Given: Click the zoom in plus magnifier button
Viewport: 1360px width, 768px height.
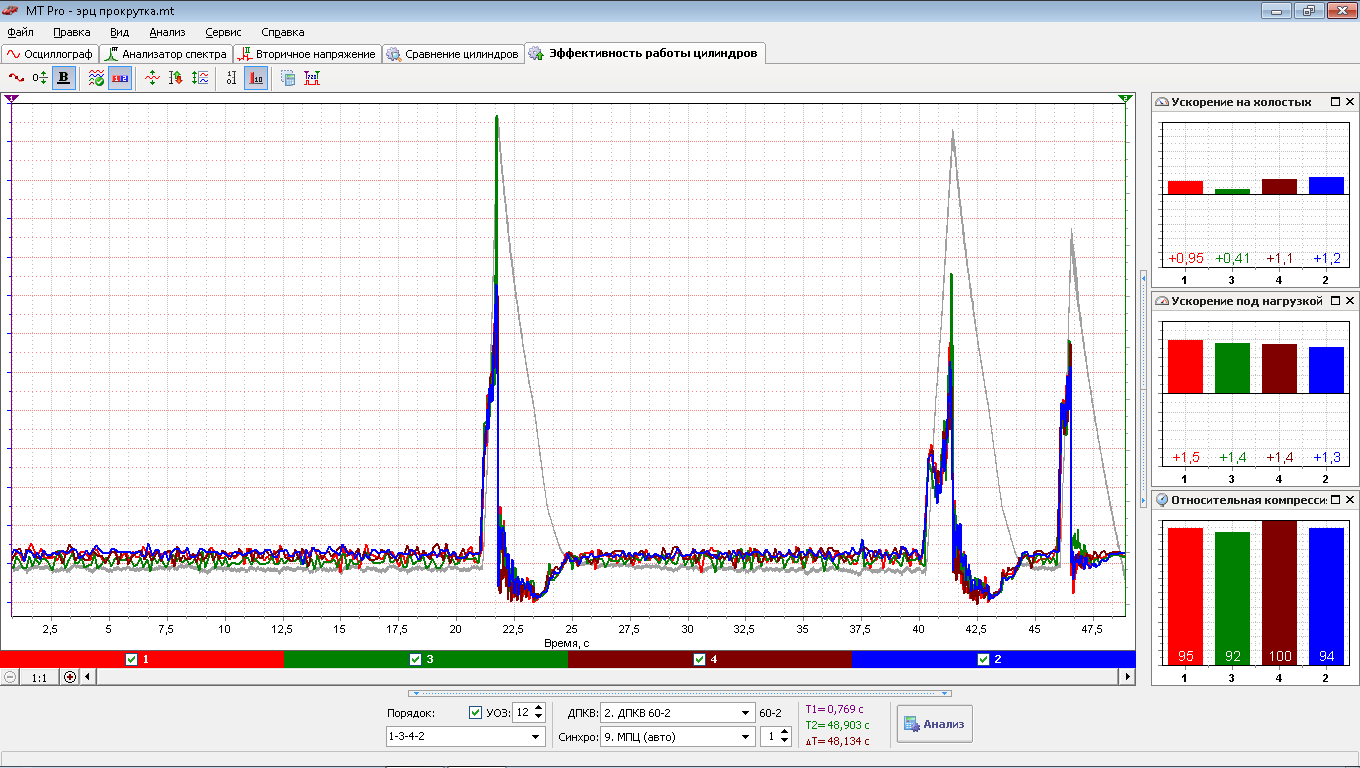Looking at the screenshot, I should (70, 677).
